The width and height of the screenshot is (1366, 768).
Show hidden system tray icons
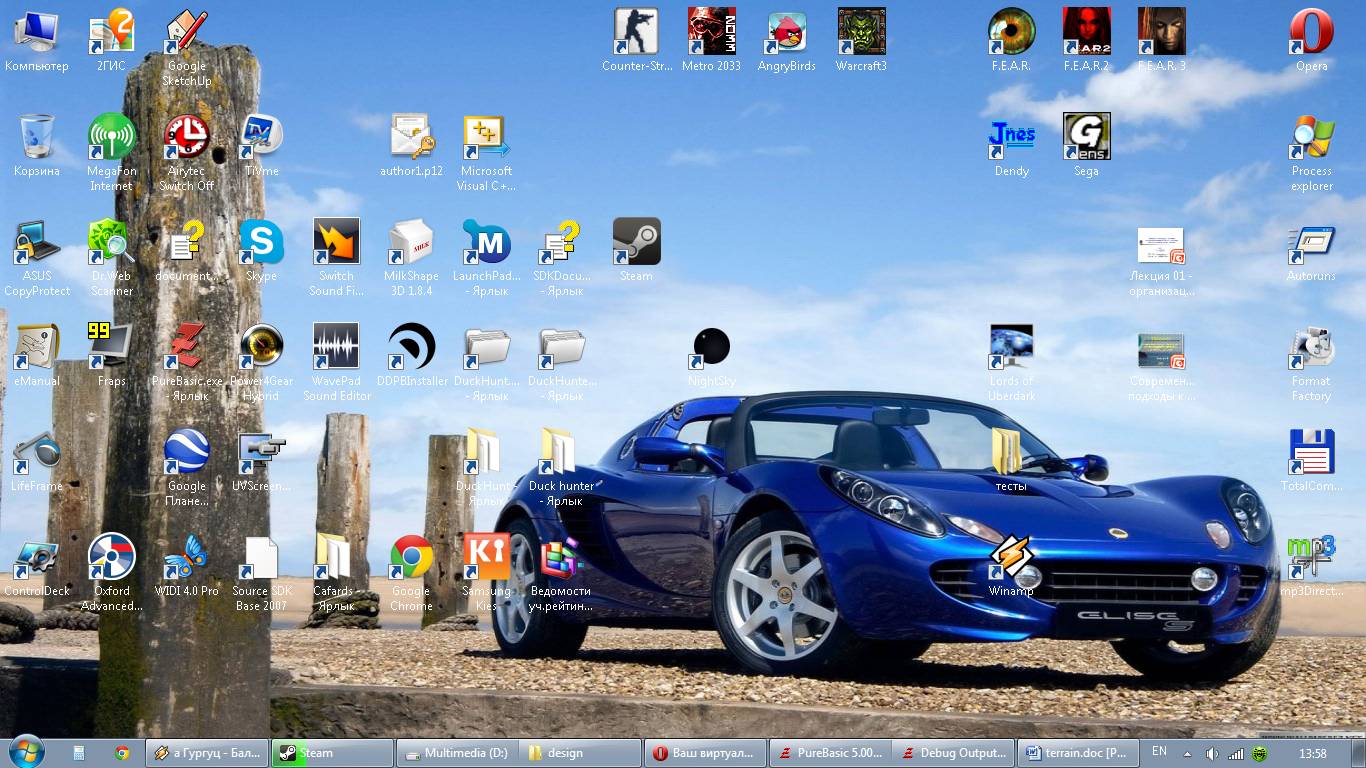1187,753
